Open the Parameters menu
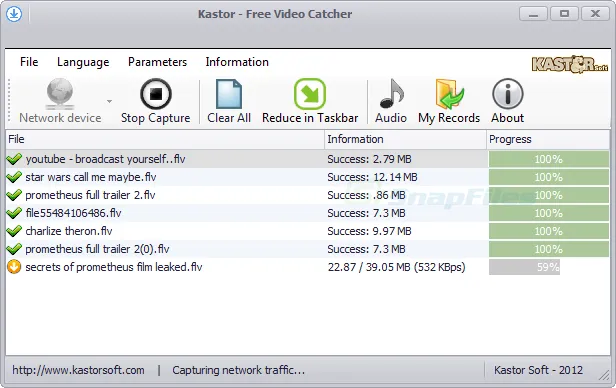This screenshot has width=616, height=388. point(158,62)
